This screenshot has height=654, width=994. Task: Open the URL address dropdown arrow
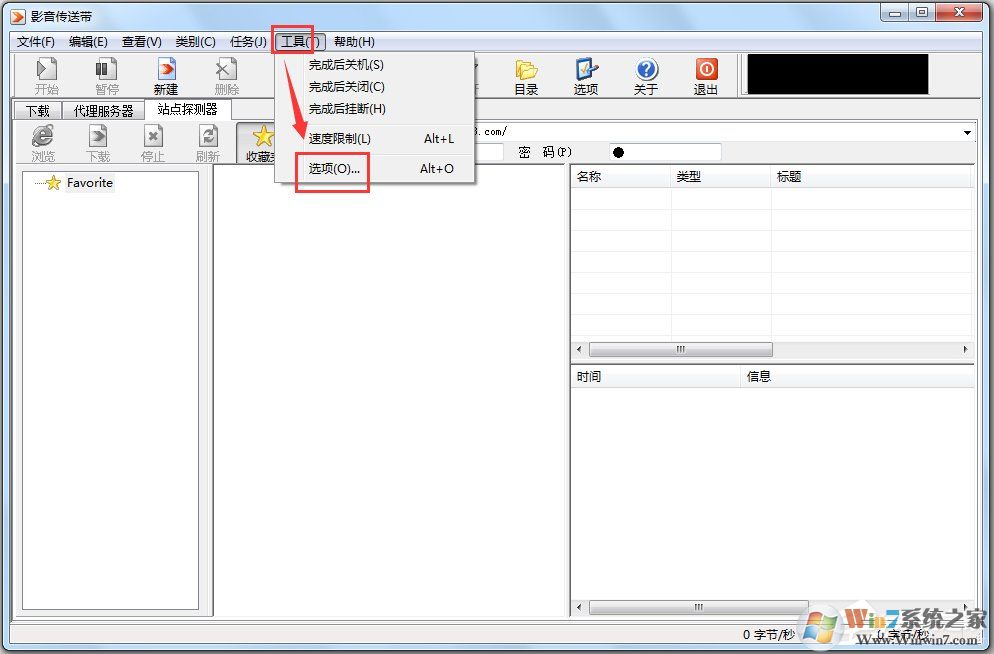click(966, 131)
